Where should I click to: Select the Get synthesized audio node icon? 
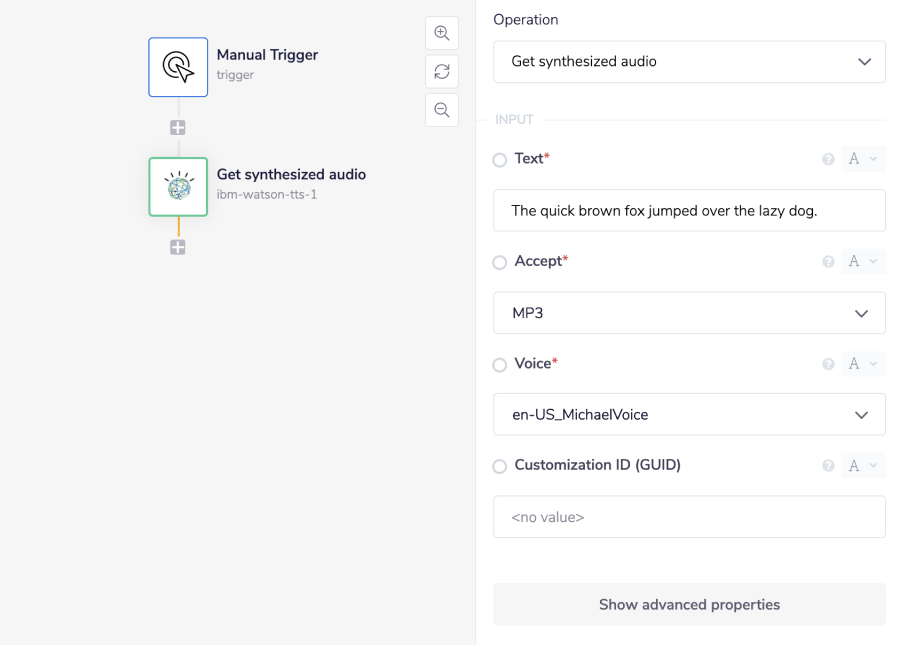point(178,187)
